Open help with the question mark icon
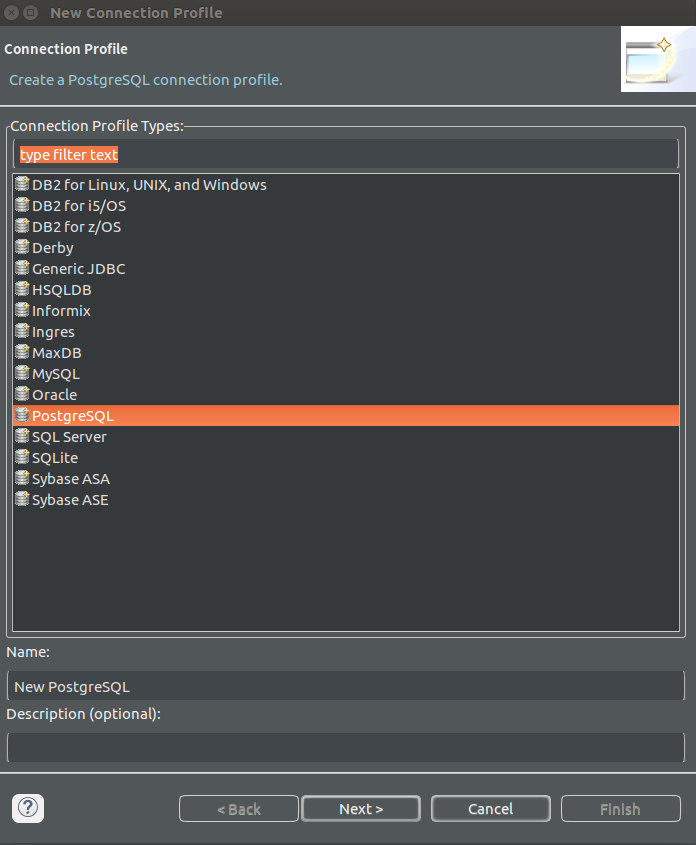The width and height of the screenshot is (696, 845). tap(28, 808)
